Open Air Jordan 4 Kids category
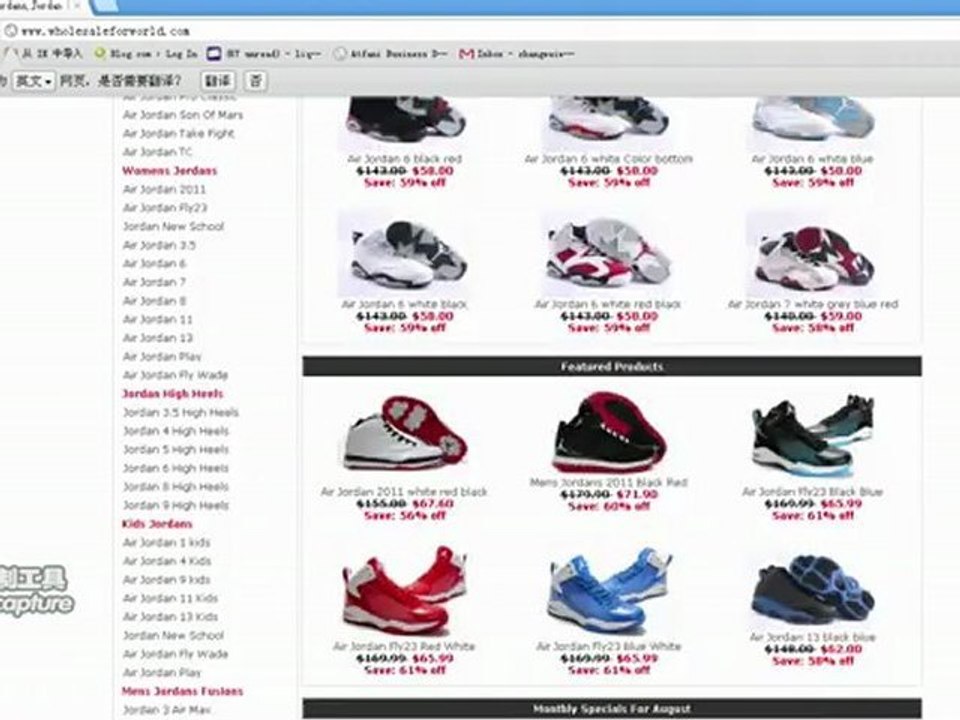 pos(167,561)
